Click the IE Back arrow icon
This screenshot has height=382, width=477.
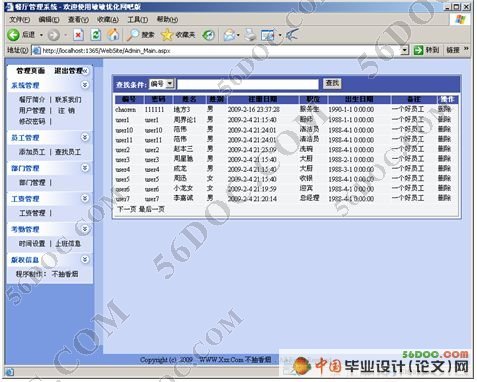pyautogui.click(x=13, y=35)
